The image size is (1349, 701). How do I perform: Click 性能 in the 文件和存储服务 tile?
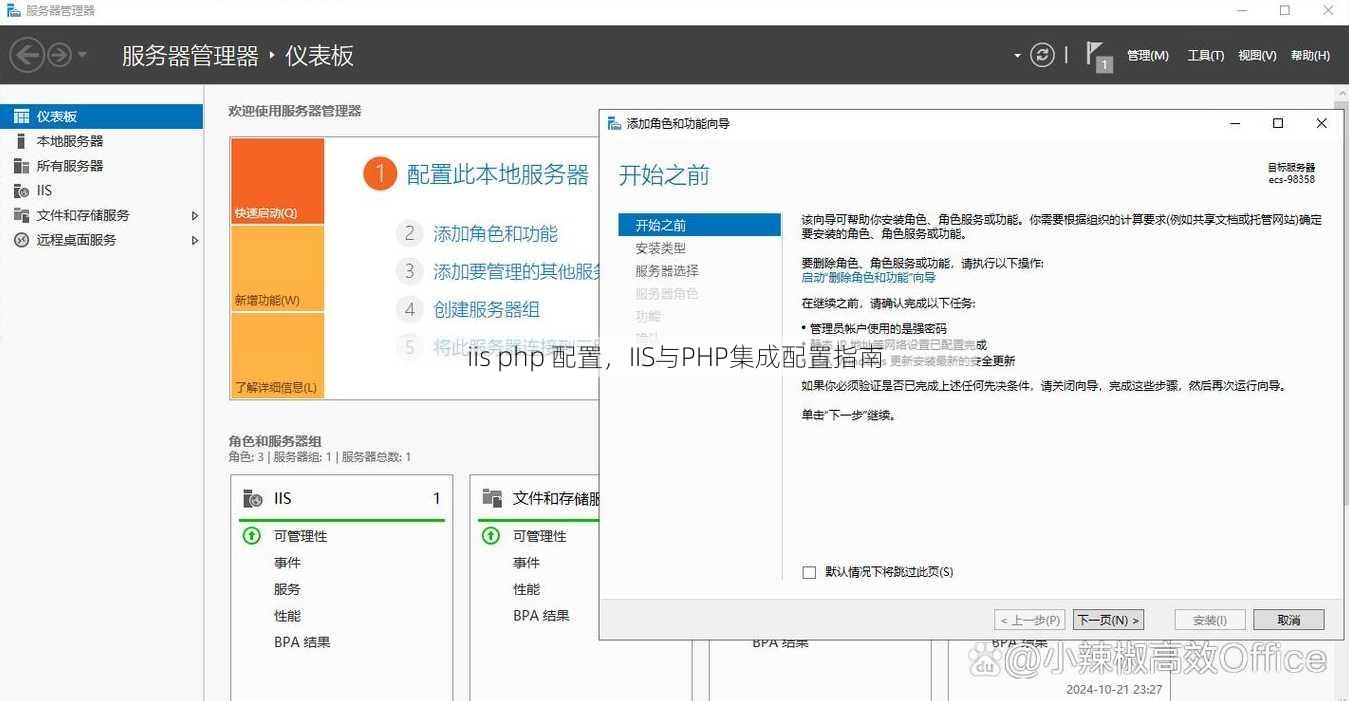pyautogui.click(x=526, y=589)
